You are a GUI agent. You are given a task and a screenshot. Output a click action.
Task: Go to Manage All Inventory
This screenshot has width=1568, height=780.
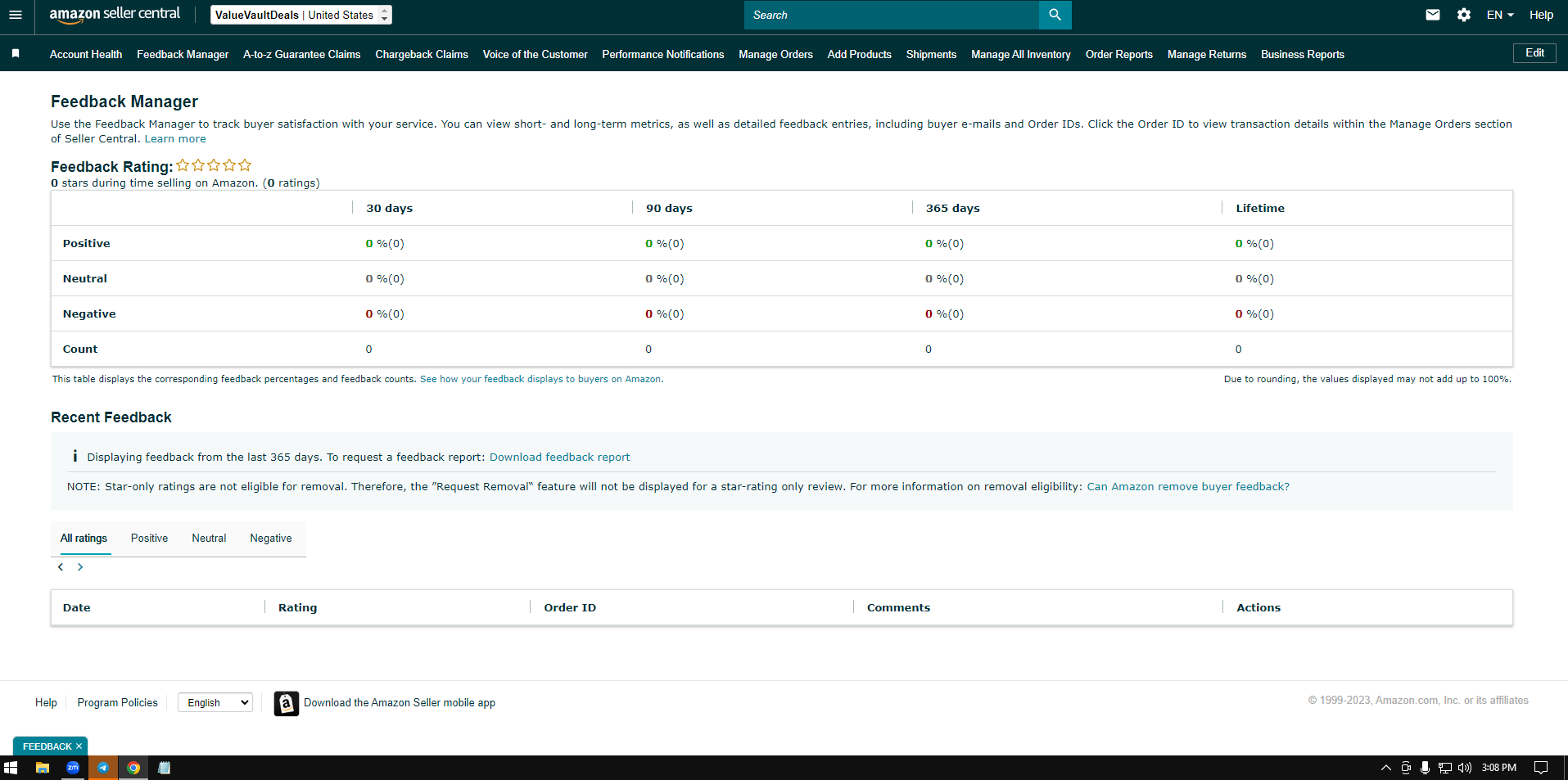[x=1021, y=54]
